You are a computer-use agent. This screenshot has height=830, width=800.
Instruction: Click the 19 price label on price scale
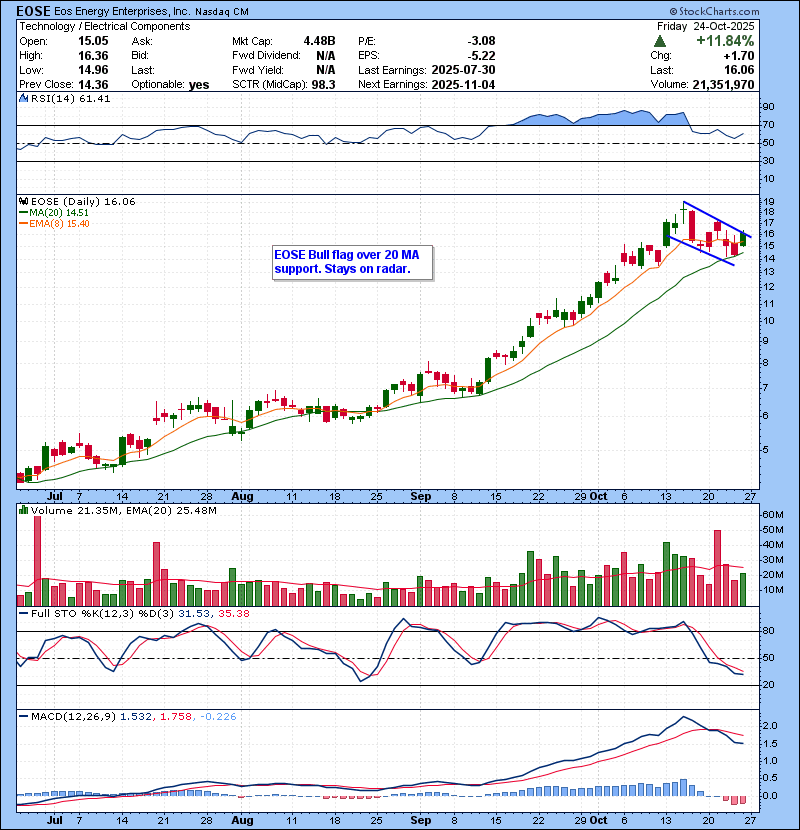pyautogui.click(x=768, y=202)
